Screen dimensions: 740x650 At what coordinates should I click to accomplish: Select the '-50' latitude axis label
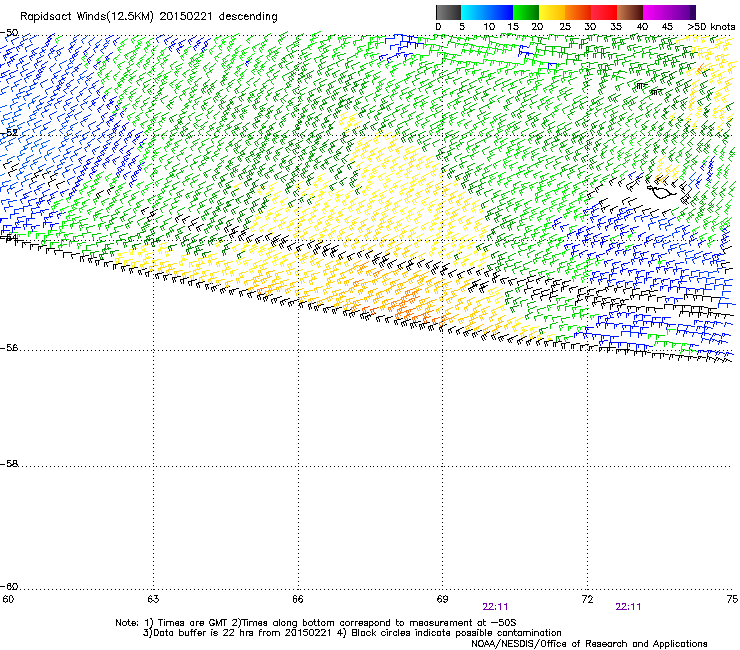(10, 33)
